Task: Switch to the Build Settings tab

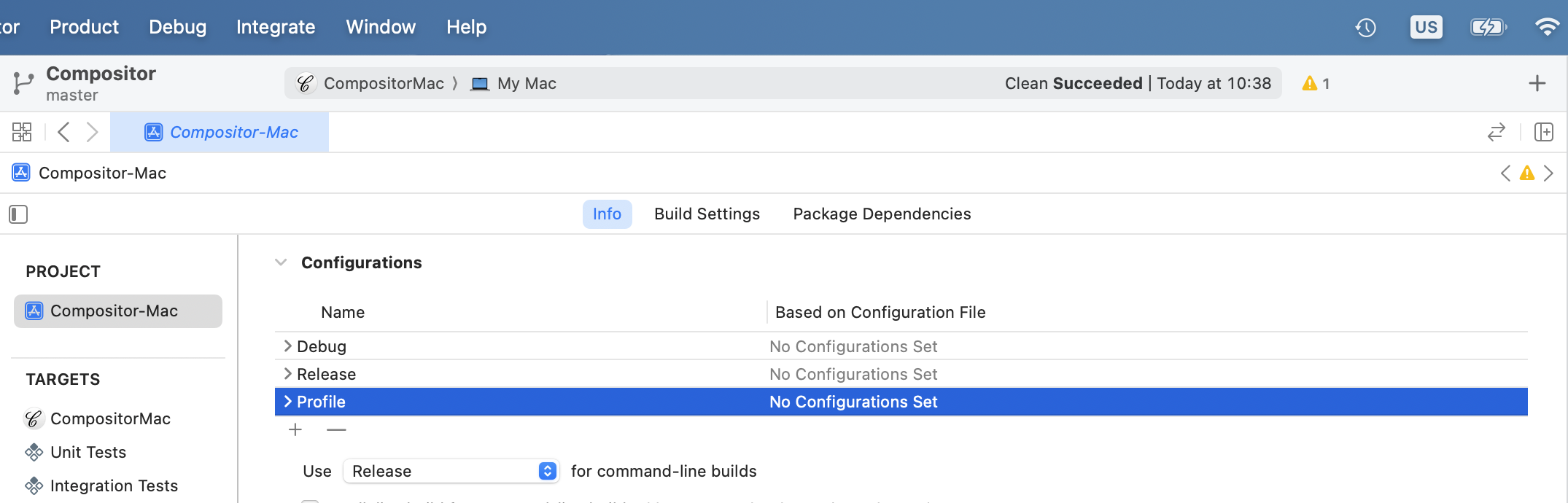Action: (707, 214)
